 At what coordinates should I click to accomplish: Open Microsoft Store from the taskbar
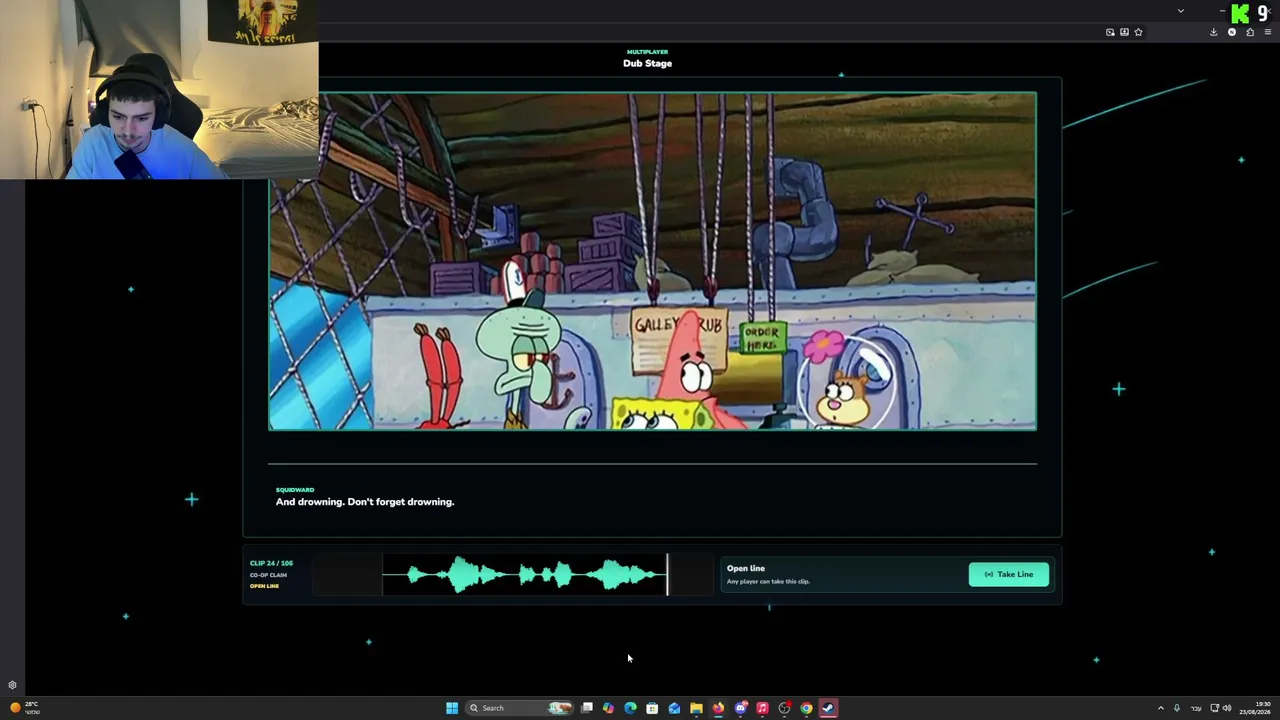652,708
